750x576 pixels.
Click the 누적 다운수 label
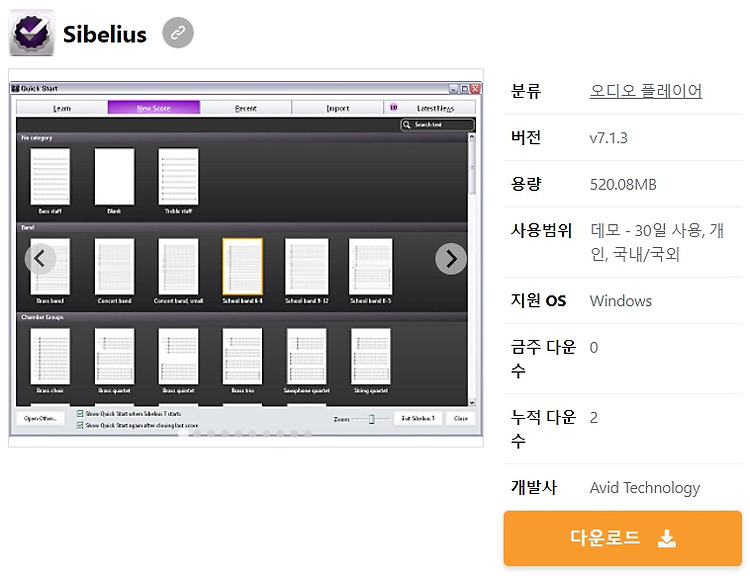click(543, 428)
